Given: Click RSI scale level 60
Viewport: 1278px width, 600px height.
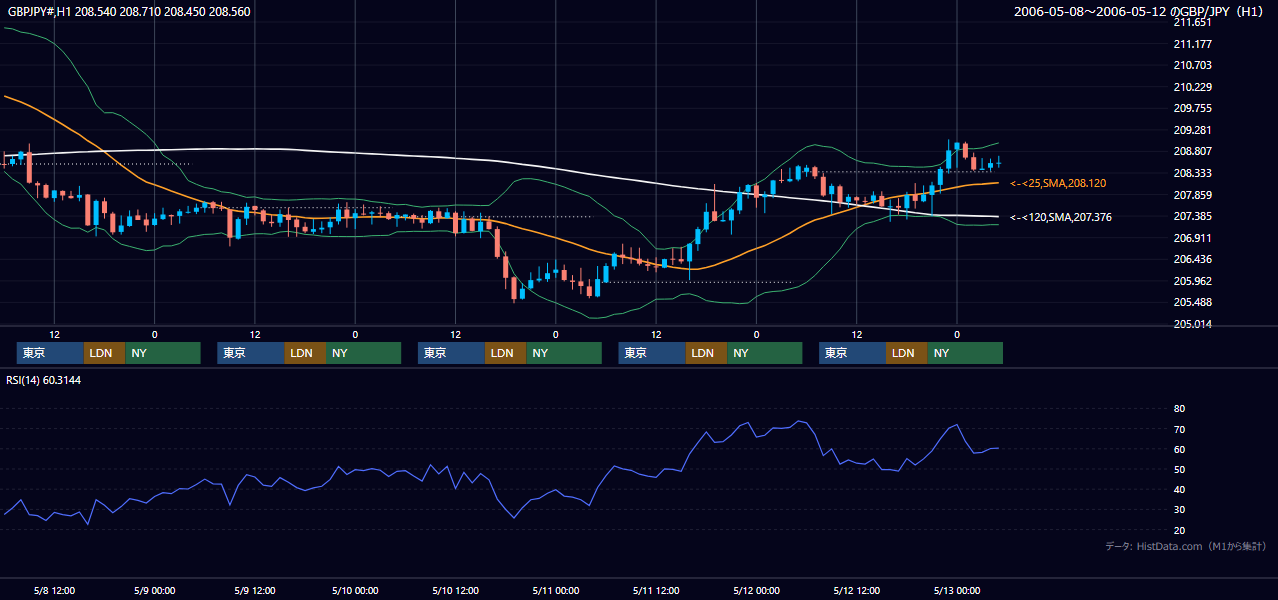Looking at the screenshot, I should (1179, 449).
